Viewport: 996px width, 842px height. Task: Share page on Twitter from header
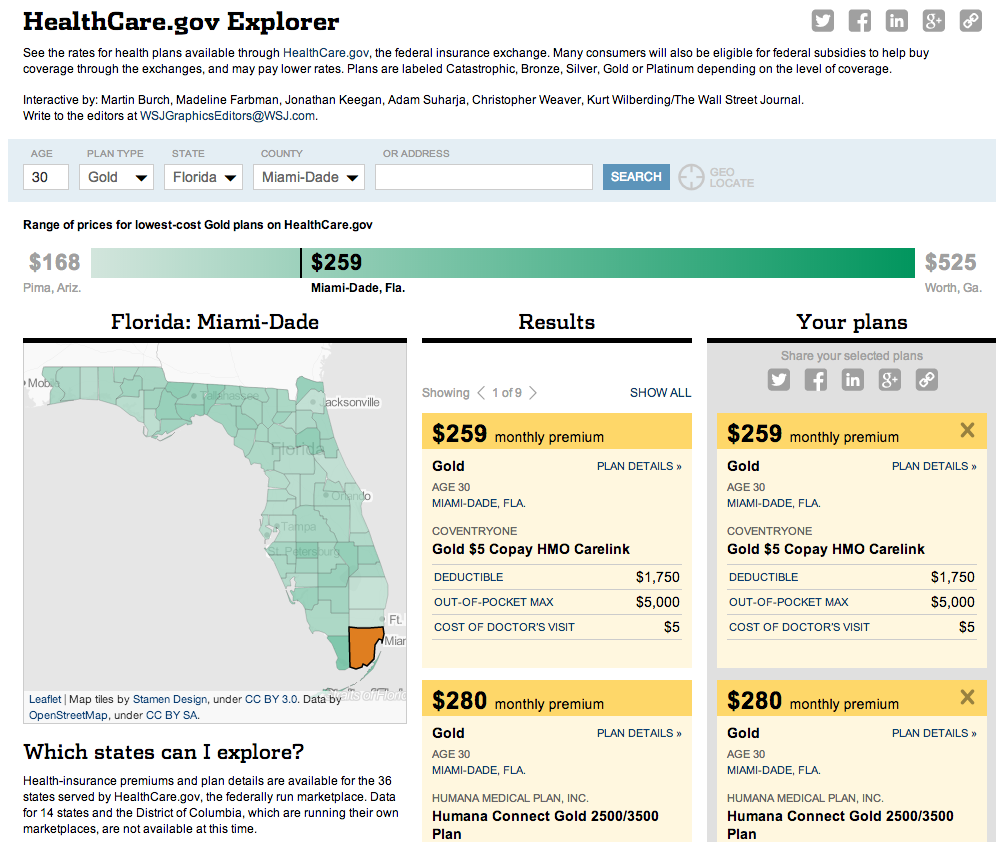(823, 21)
